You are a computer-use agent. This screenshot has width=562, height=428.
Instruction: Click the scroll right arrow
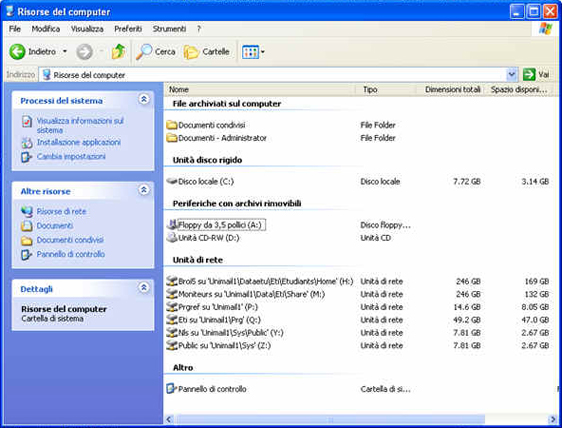[x=552, y=419]
